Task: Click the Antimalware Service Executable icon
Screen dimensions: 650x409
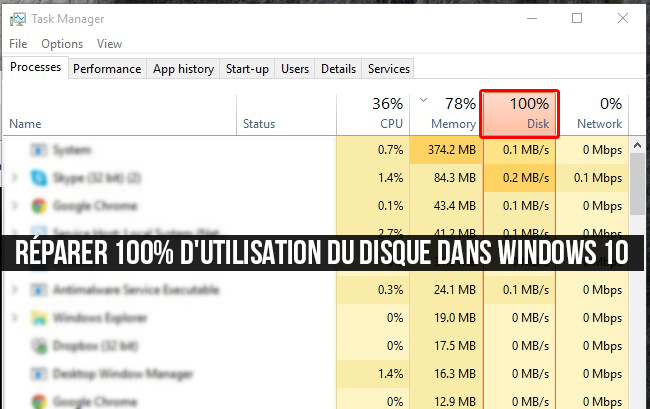Action: click(x=39, y=290)
